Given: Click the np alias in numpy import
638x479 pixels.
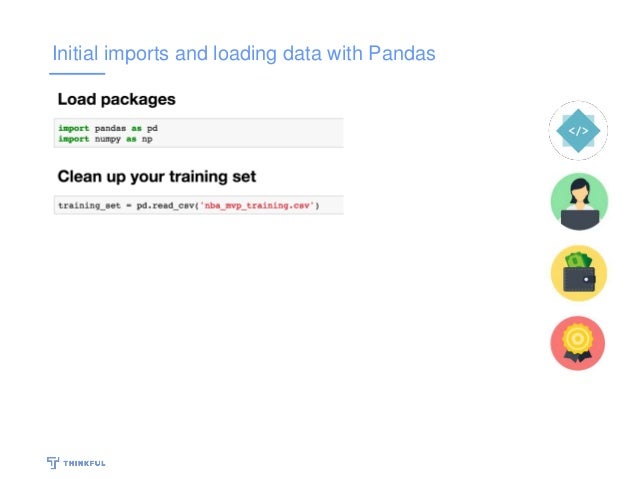Looking at the screenshot, I should click(147, 139).
